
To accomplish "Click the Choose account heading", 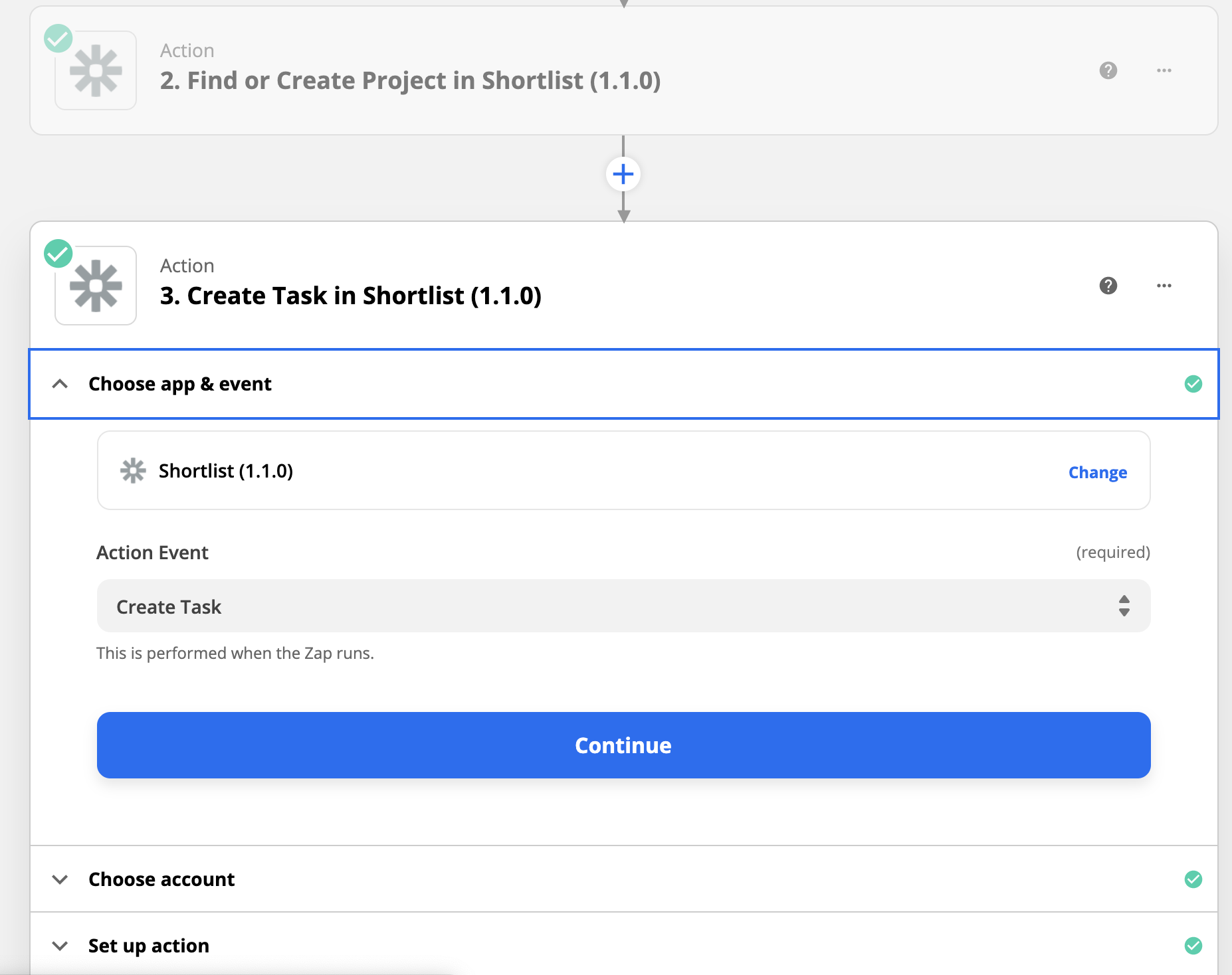I will 161,879.
